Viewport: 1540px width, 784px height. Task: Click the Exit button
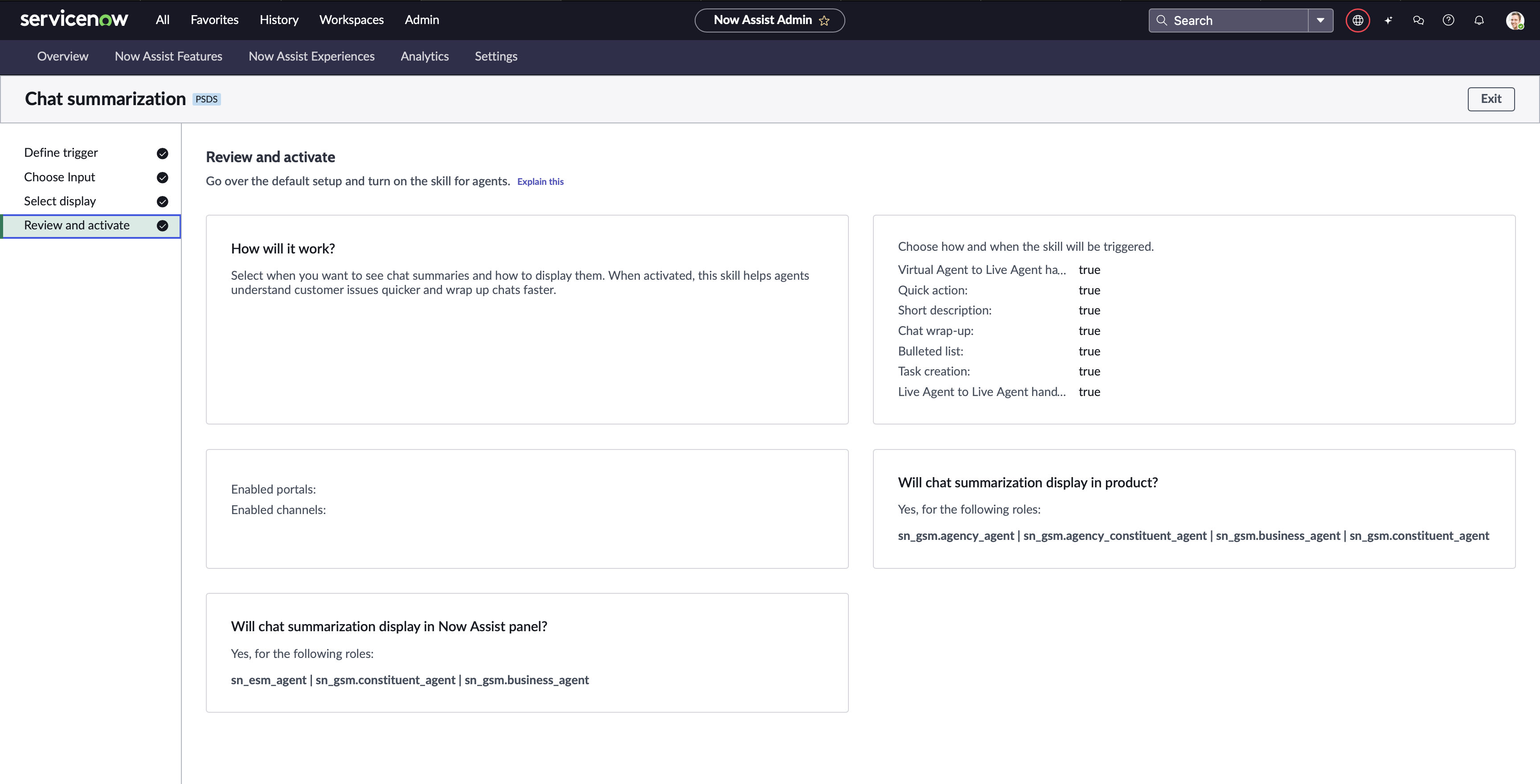pyautogui.click(x=1491, y=99)
